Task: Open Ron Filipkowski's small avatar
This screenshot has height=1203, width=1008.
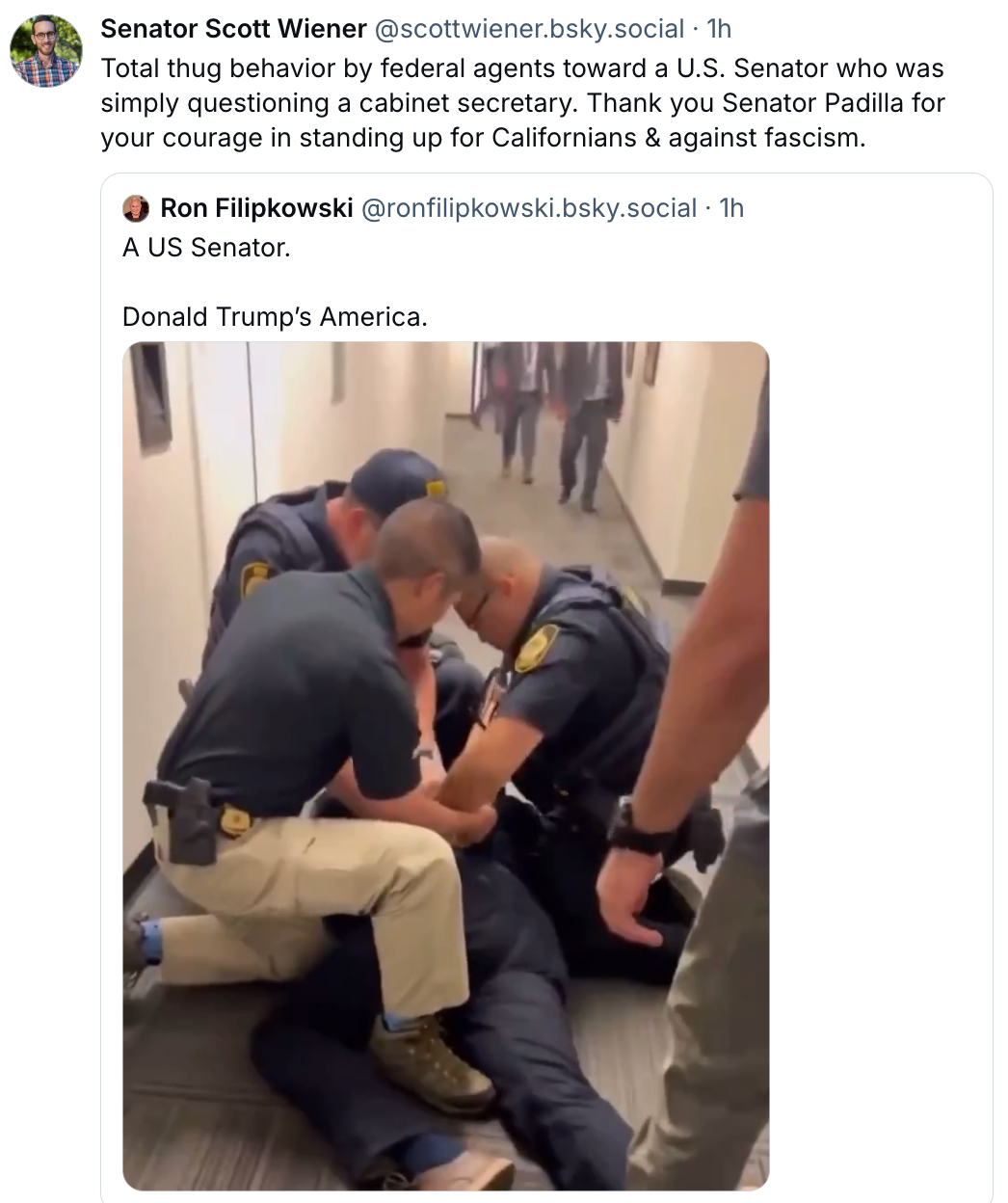Action: (x=136, y=208)
